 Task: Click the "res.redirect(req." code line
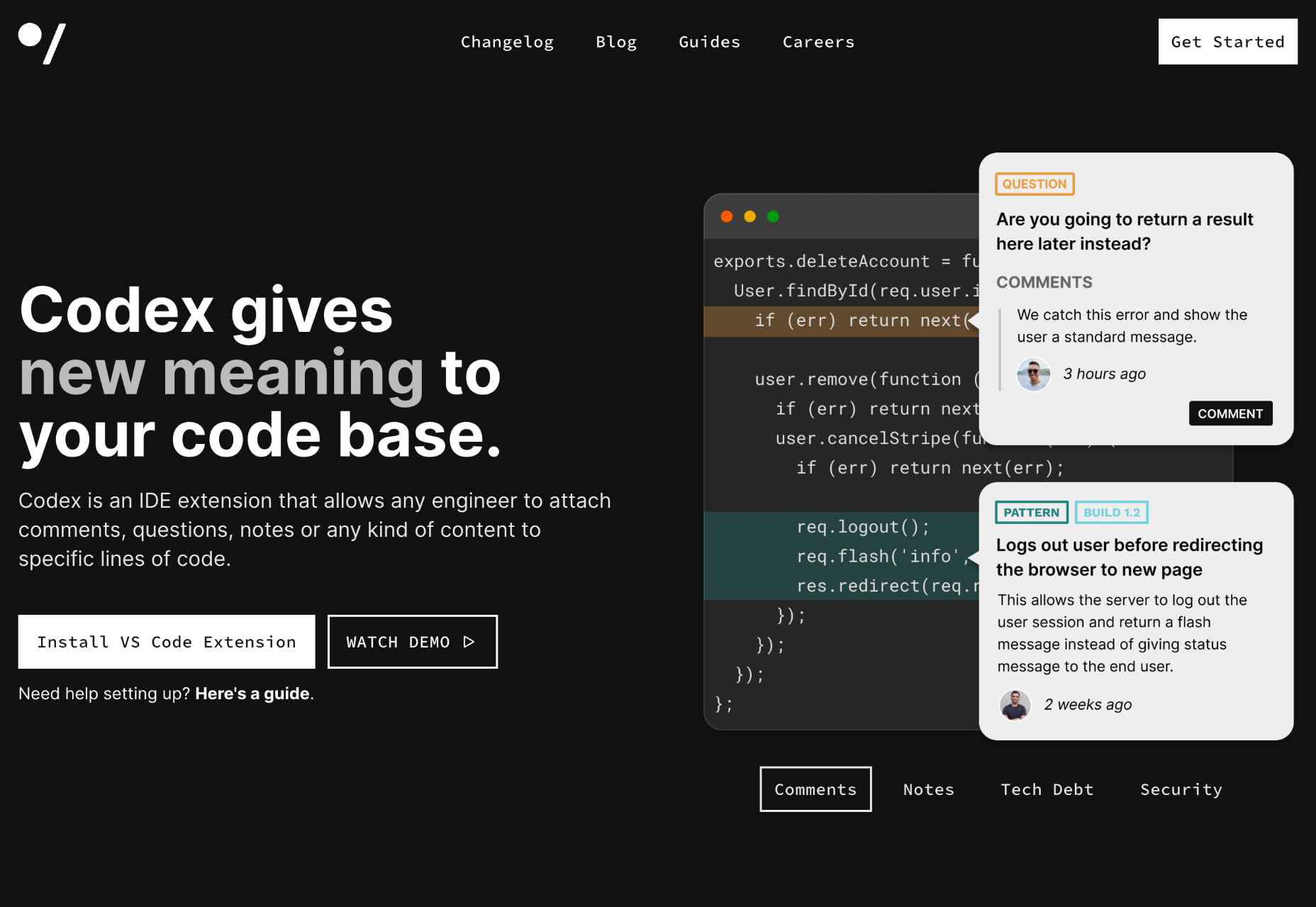[x=888, y=586]
